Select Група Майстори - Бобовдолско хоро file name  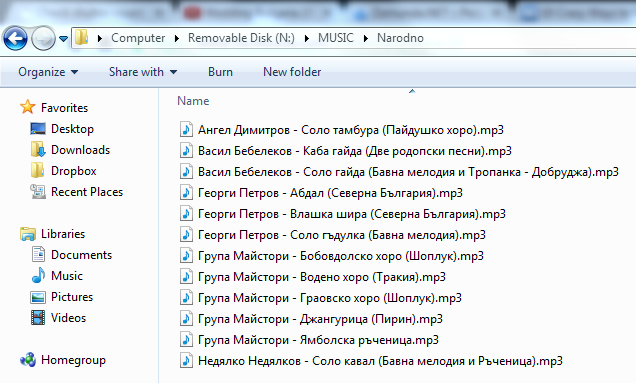pos(341,256)
